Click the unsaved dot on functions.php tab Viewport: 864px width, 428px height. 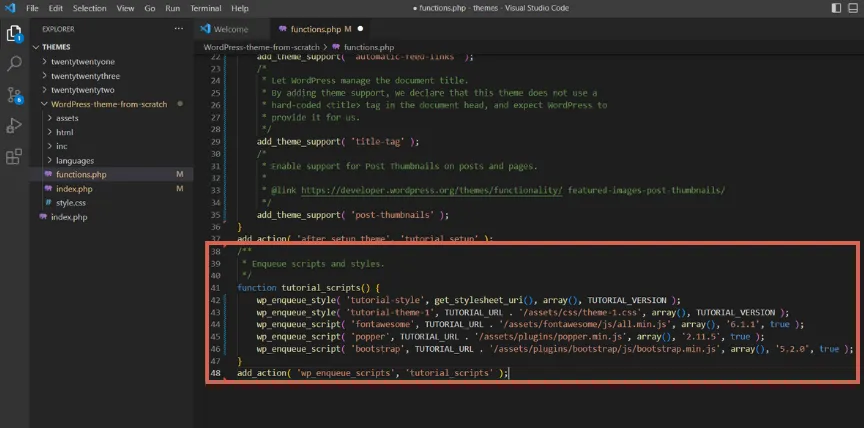pyautogui.click(x=360, y=29)
